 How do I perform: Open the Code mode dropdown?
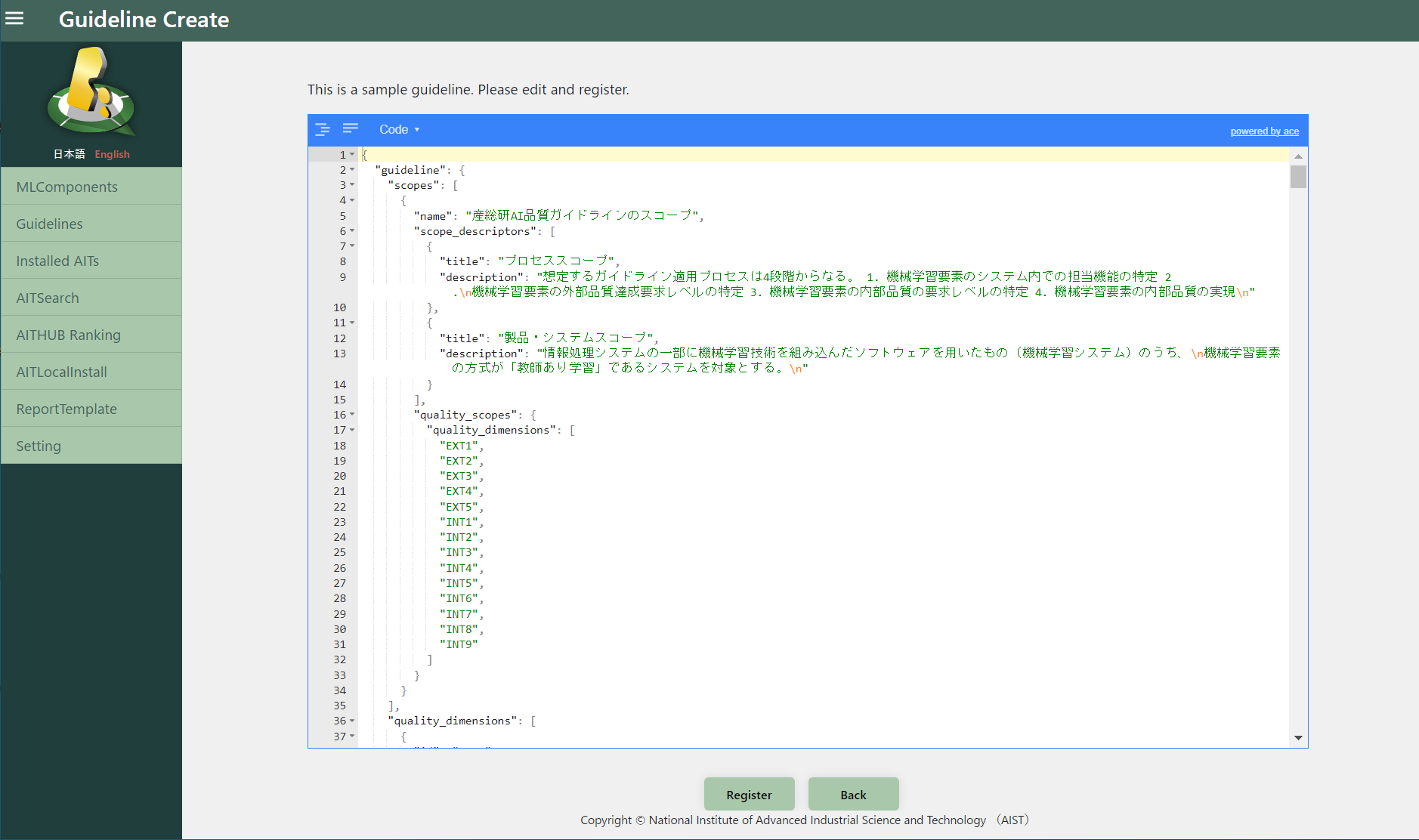coord(399,130)
